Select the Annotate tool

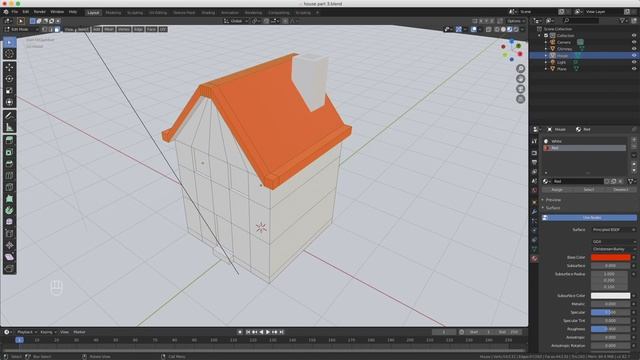(9, 116)
